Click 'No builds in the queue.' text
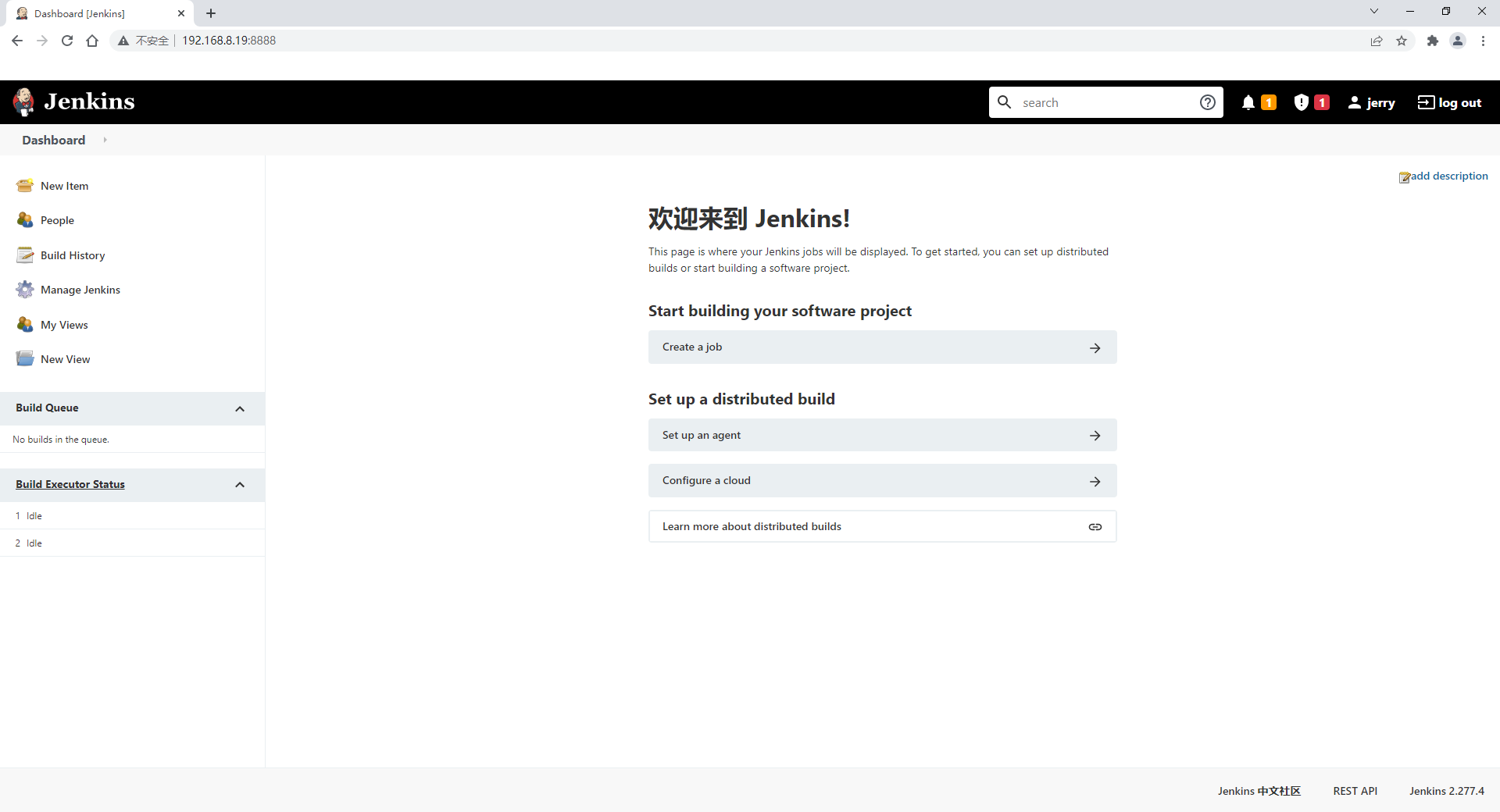Viewport: 1500px width, 812px height. (x=61, y=440)
